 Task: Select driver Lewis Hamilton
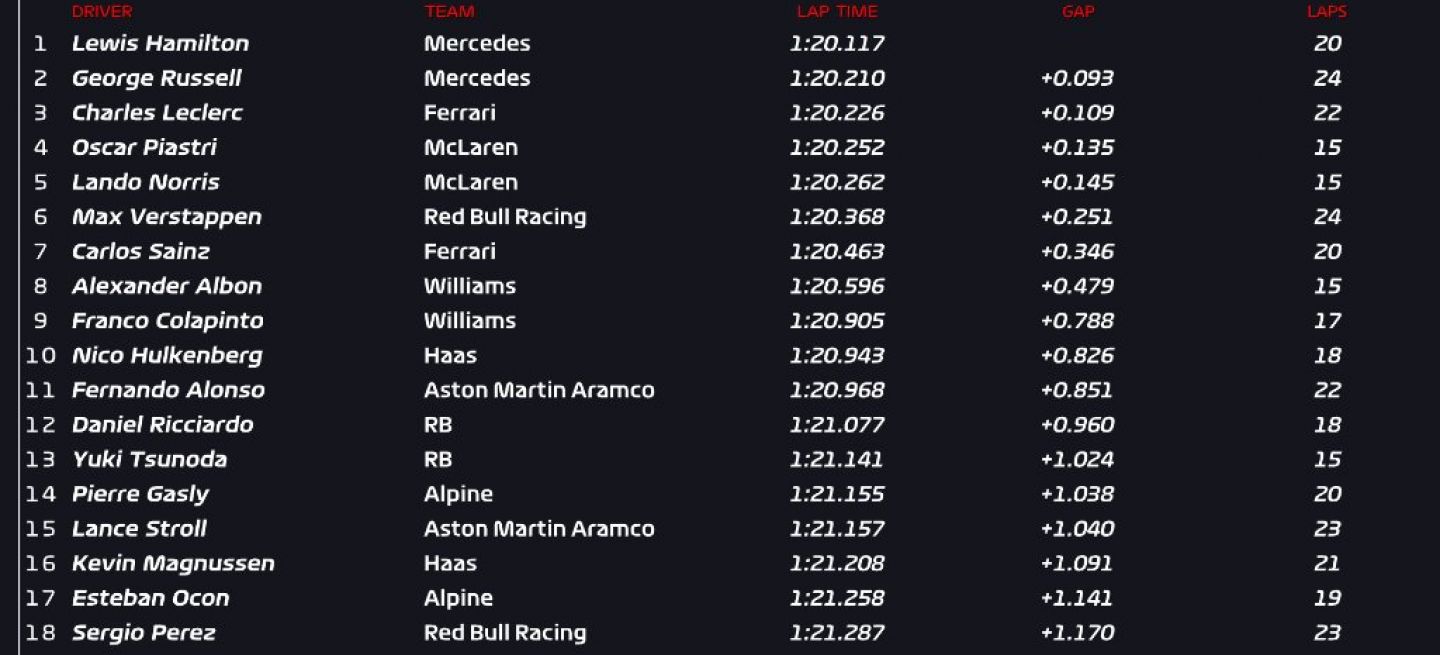click(x=160, y=43)
